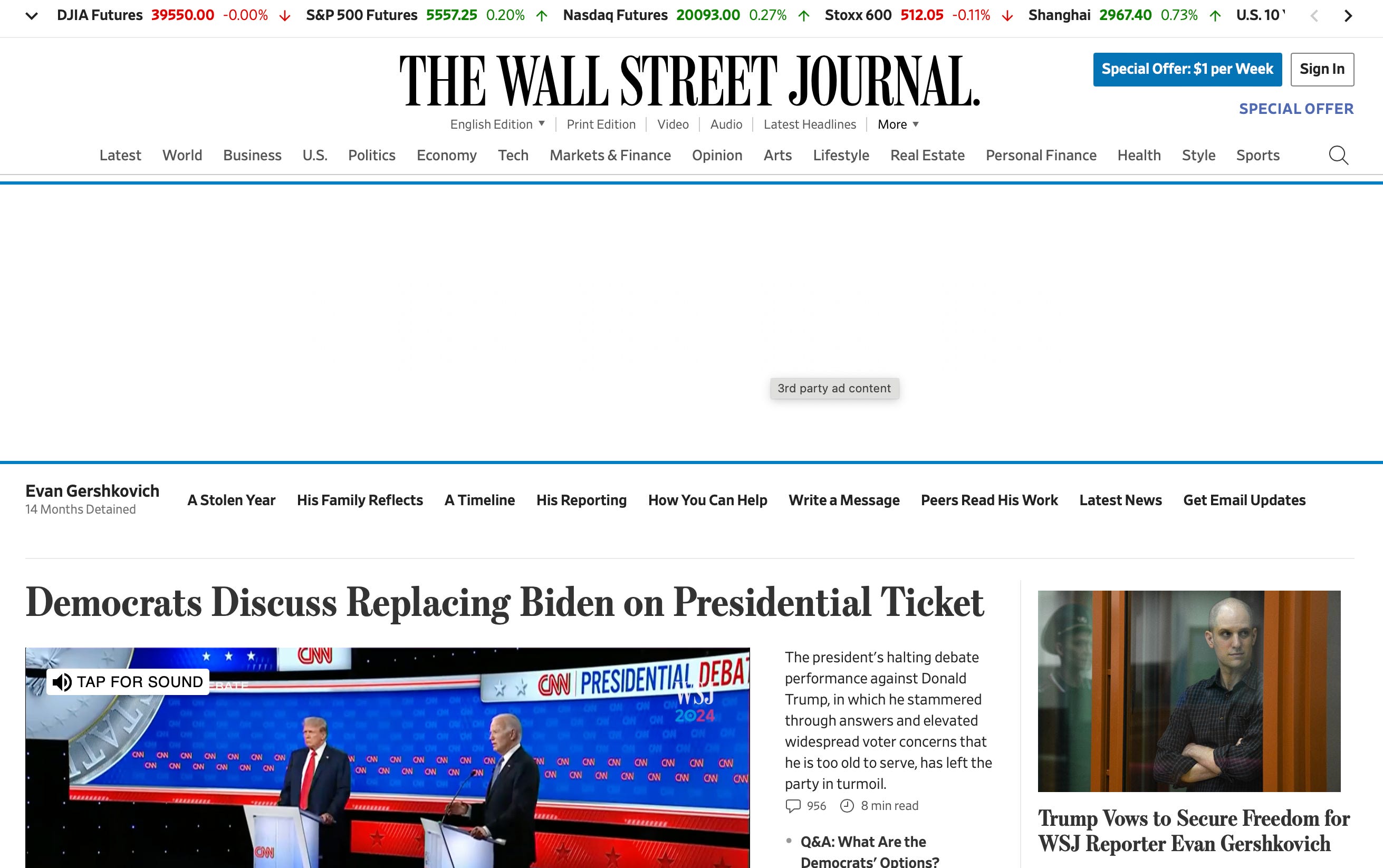Open the Write a Message link
1383x868 pixels.
coord(843,500)
